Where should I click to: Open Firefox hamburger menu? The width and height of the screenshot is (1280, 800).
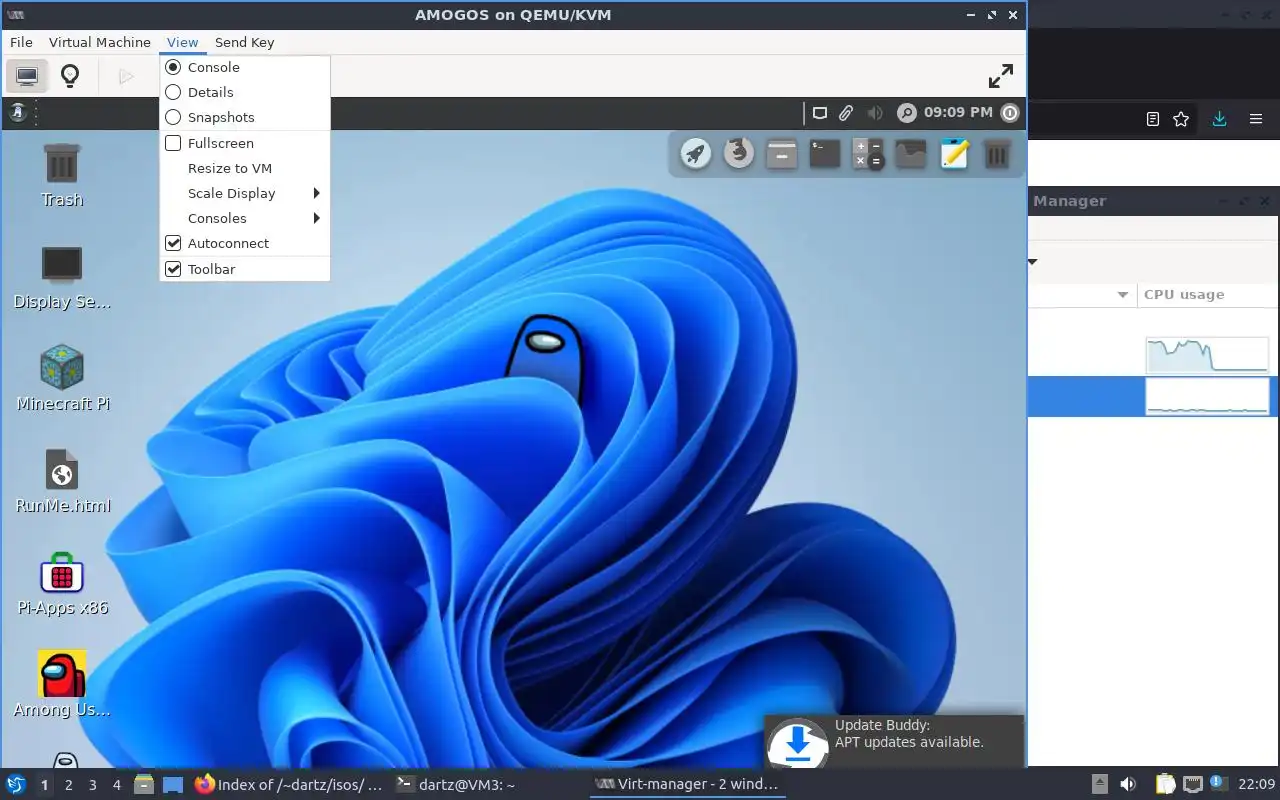pyautogui.click(x=1256, y=119)
